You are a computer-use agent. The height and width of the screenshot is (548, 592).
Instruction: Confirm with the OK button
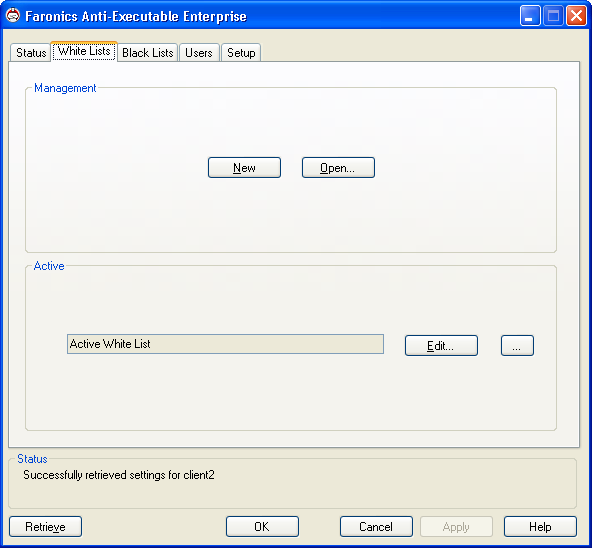point(262,526)
